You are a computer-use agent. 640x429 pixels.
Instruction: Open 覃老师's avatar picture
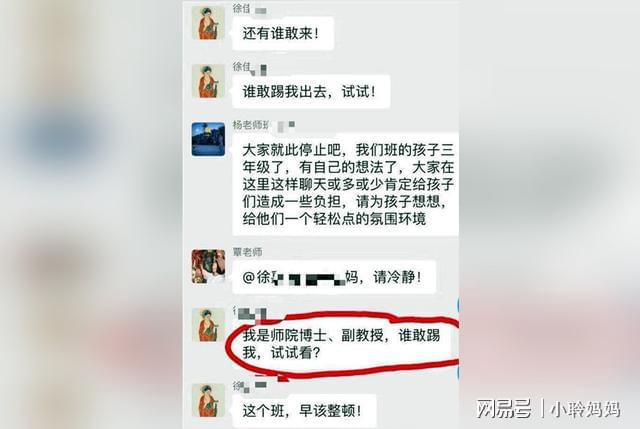tap(208, 266)
